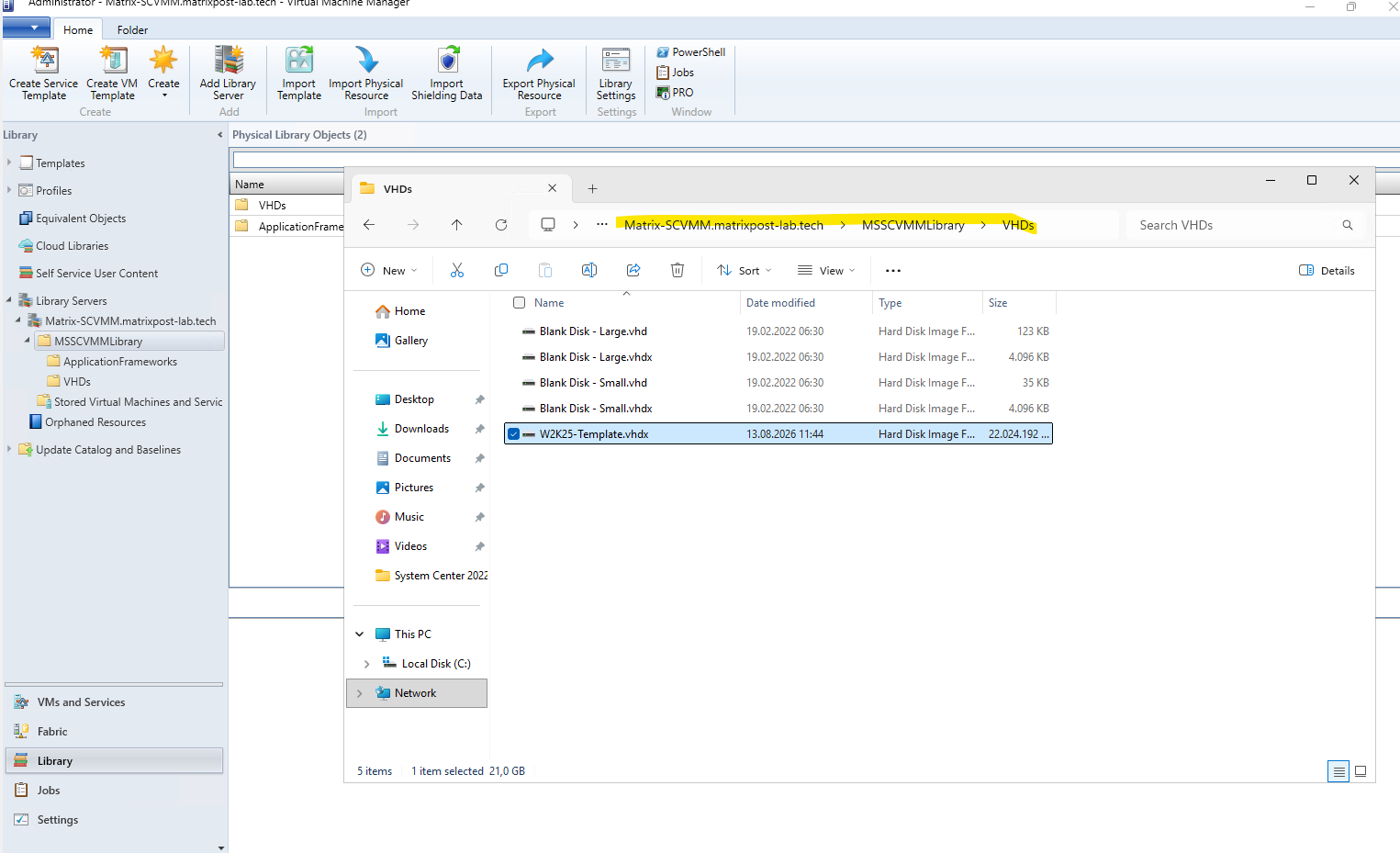Uncheck the W2K25-Template.vhdx checkbox
1400x853 pixels.
[x=514, y=434]
